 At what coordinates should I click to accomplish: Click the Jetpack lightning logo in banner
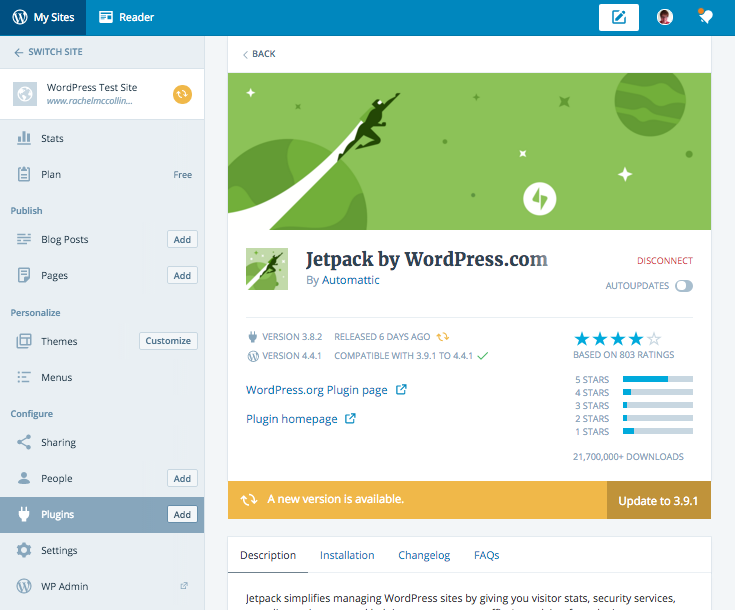point(540,199)
